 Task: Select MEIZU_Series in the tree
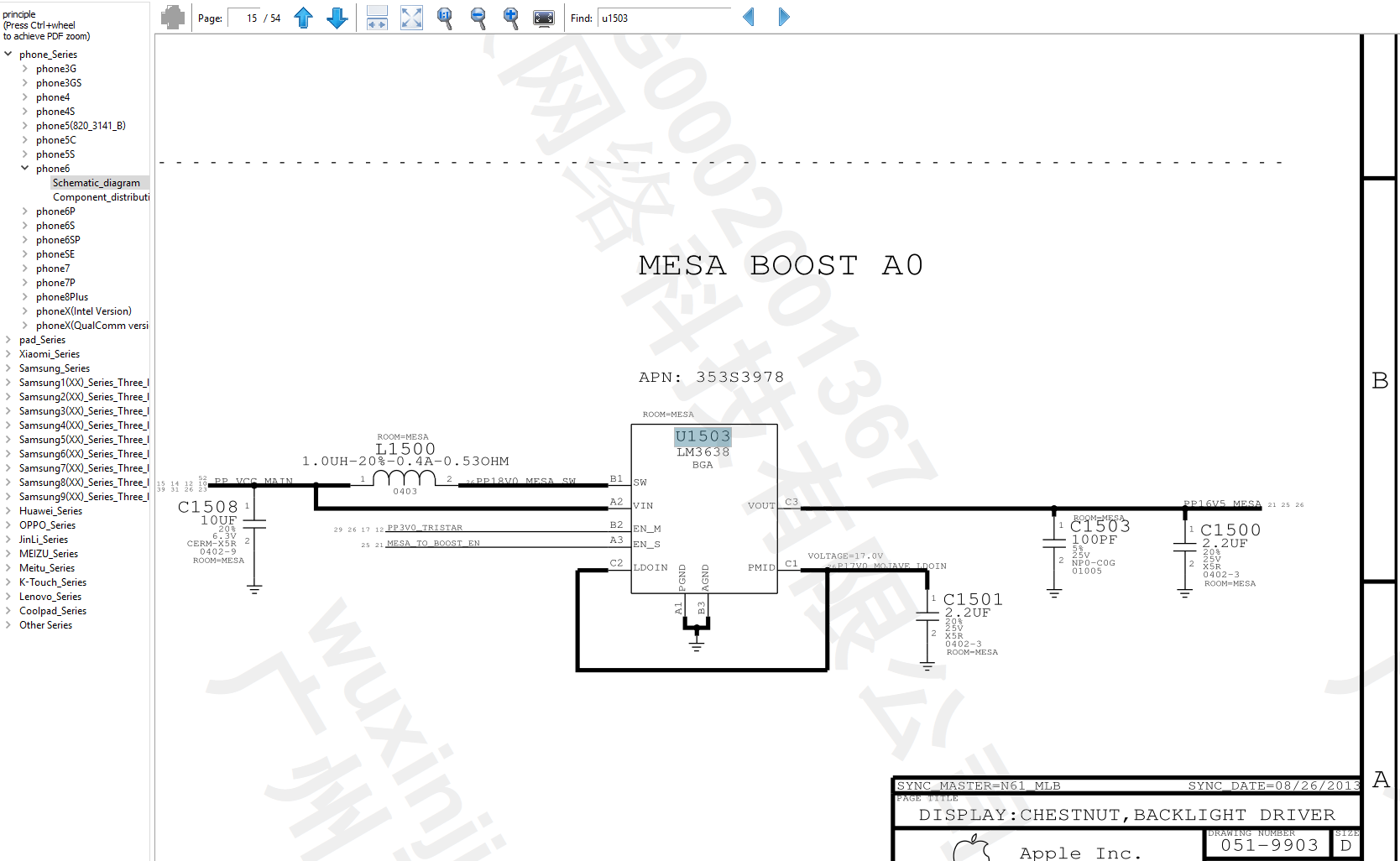(x=49, y=554)
